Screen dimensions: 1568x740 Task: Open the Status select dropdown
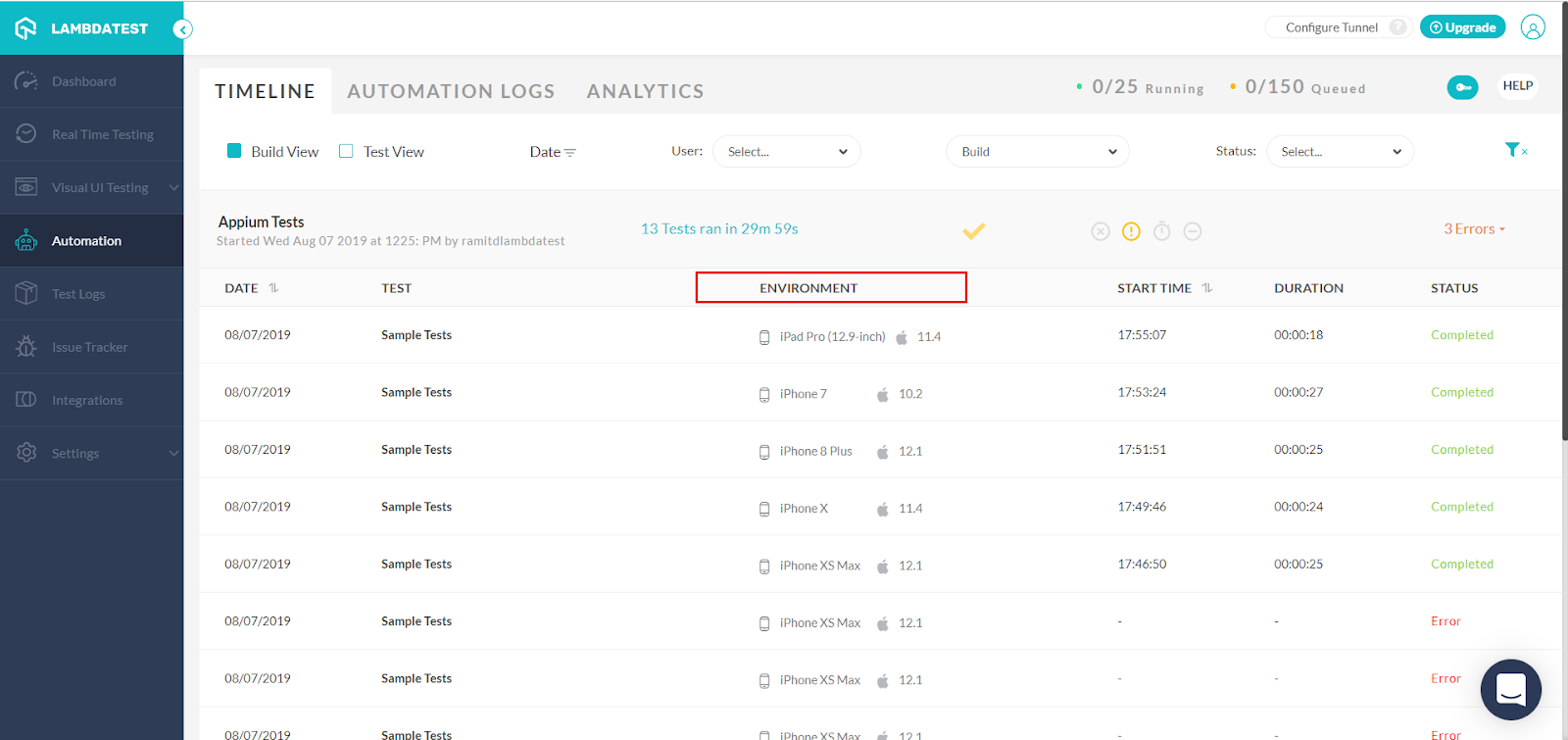1339,152
